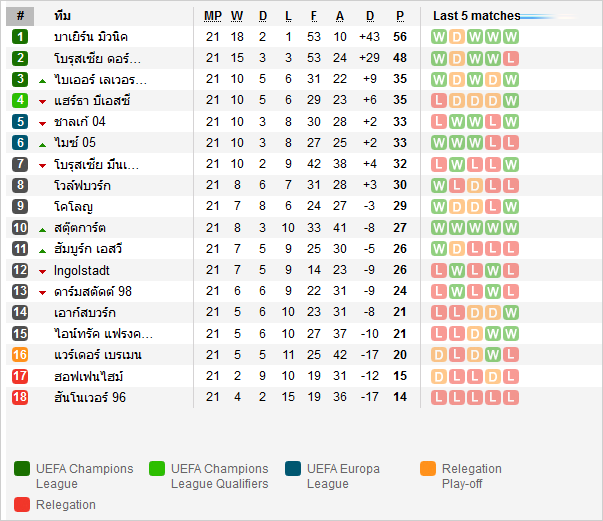Click the red down arrow beside แฮร์ธา บีเอสซี
The height and width of the screenshot is (521, 603).
point(42,102)
